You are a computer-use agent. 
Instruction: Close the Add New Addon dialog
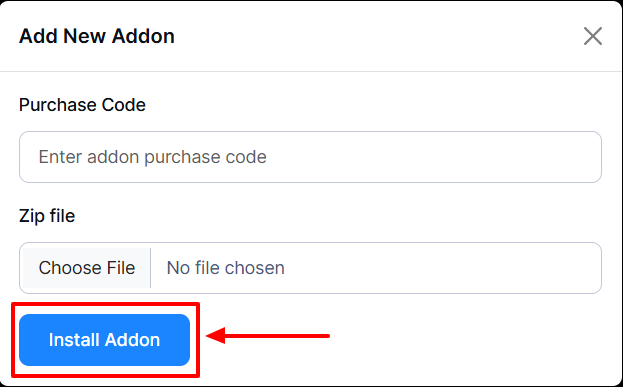tap(592, 36)
